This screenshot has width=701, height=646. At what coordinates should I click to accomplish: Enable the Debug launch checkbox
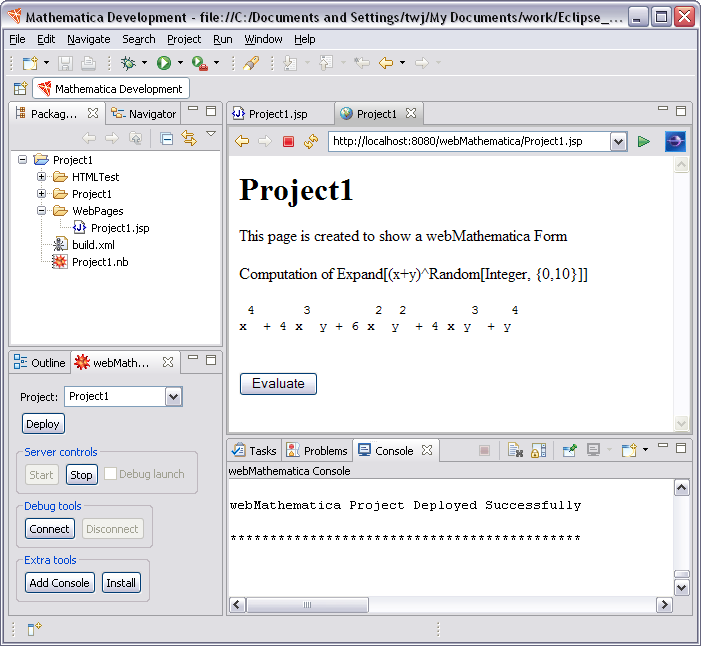point(110,473)
